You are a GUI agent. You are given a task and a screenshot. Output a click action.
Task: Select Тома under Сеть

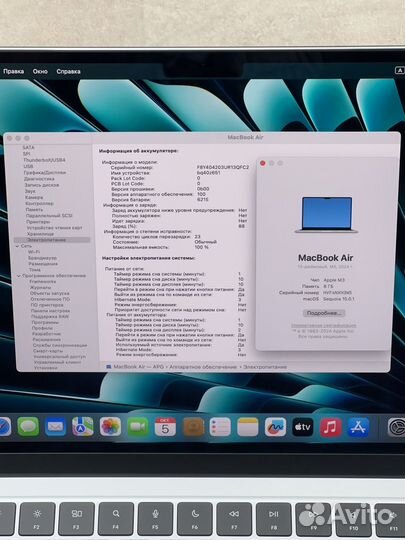[x=34, y=270]
